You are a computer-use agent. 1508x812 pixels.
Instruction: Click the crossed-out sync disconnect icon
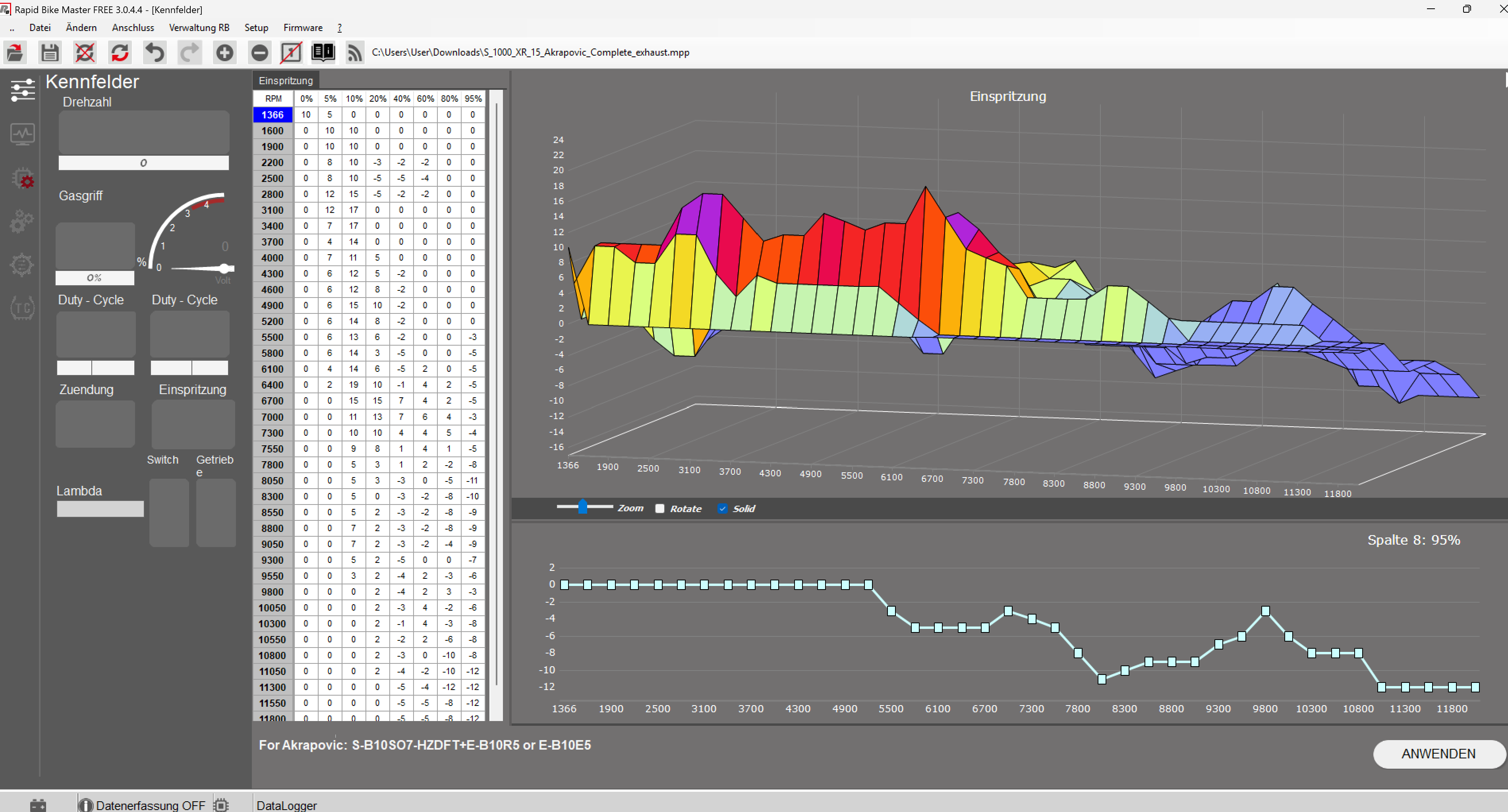click(x=85, y=53)
